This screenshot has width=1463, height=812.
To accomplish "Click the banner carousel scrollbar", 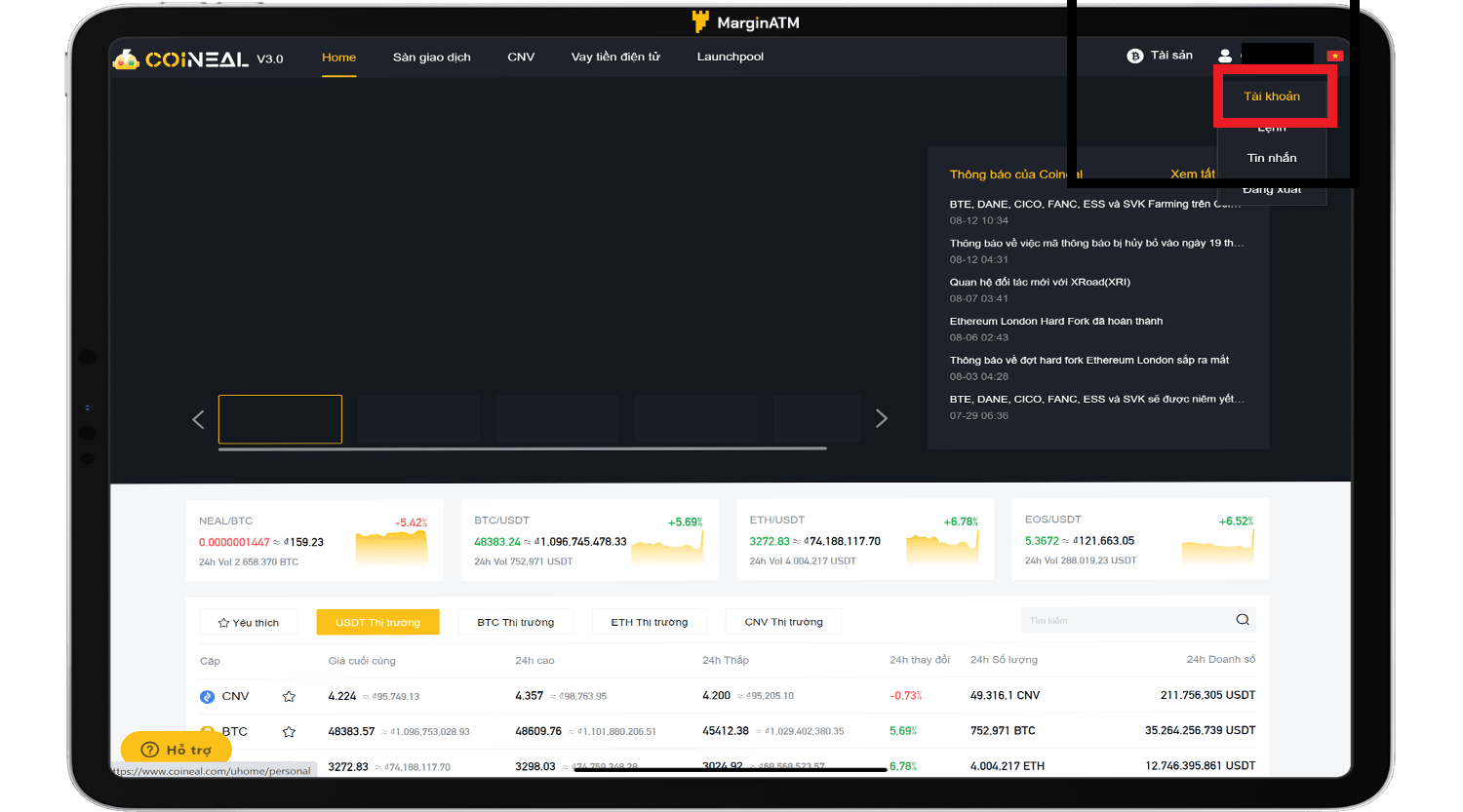I will [x=523, y=448].
